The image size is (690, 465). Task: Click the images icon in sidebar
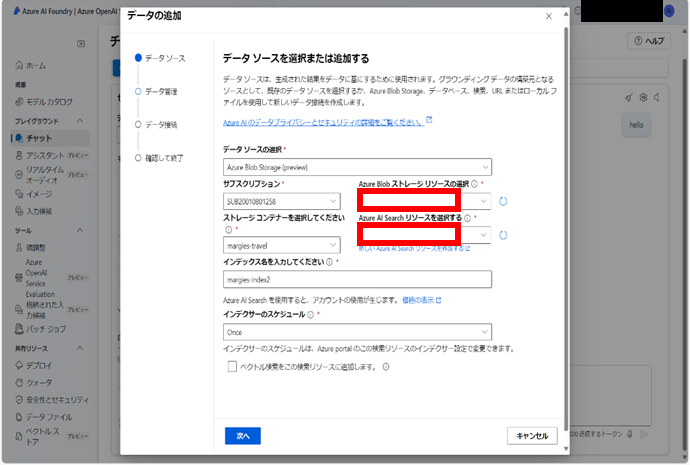(x=19, y=194)
